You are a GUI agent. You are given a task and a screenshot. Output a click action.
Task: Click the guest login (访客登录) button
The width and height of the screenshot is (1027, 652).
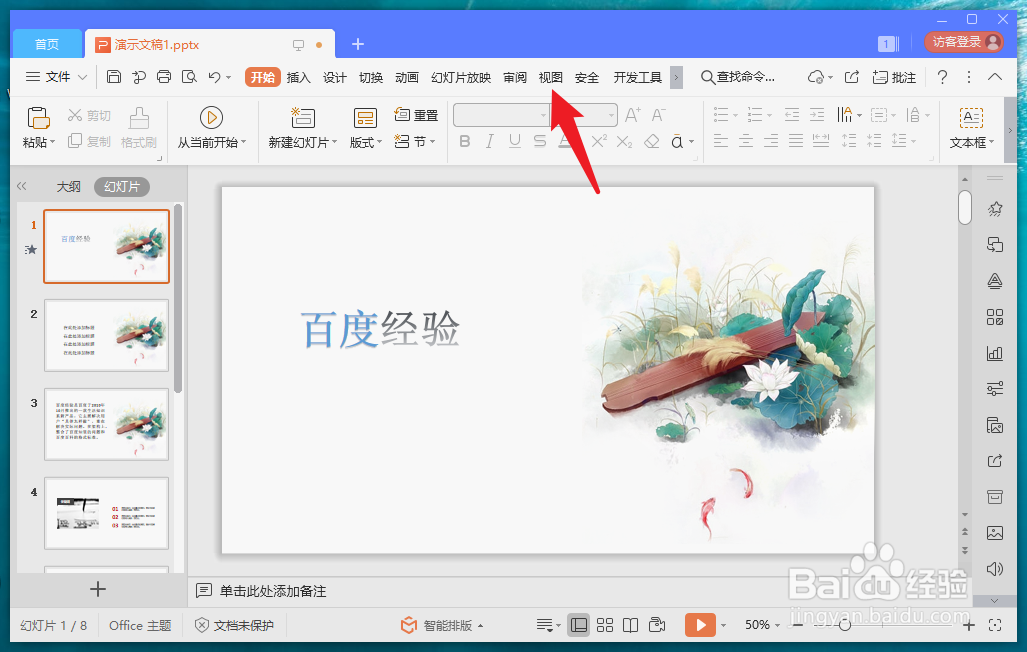963,43
